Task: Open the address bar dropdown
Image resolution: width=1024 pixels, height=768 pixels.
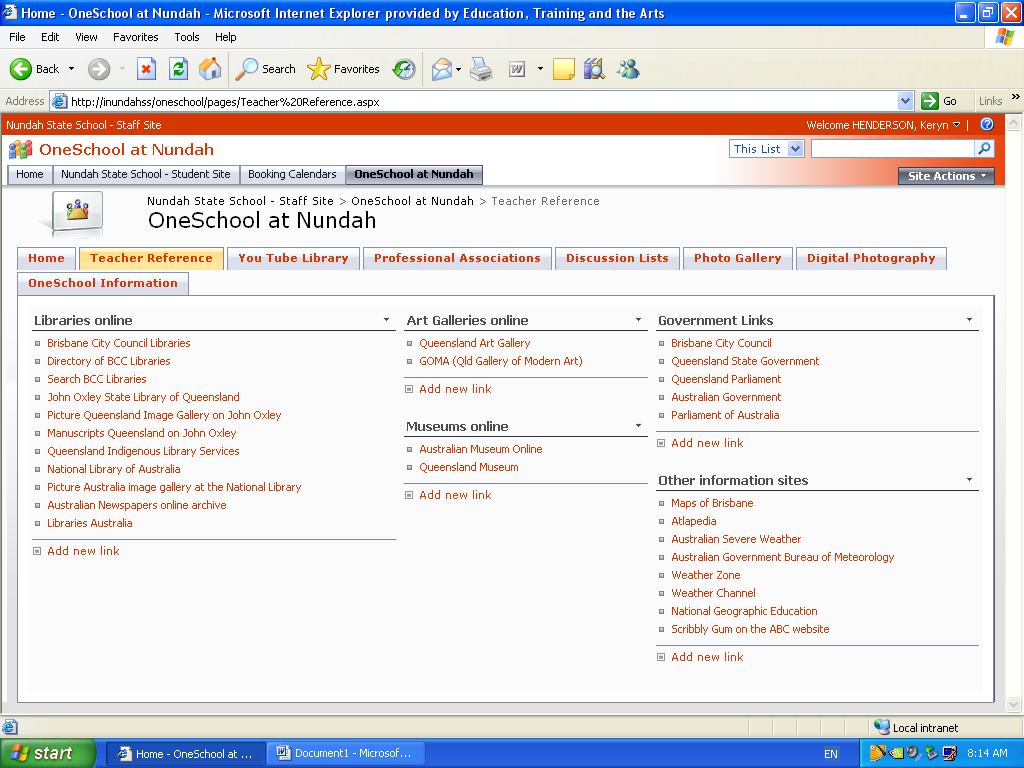Action: click(905, 101)
